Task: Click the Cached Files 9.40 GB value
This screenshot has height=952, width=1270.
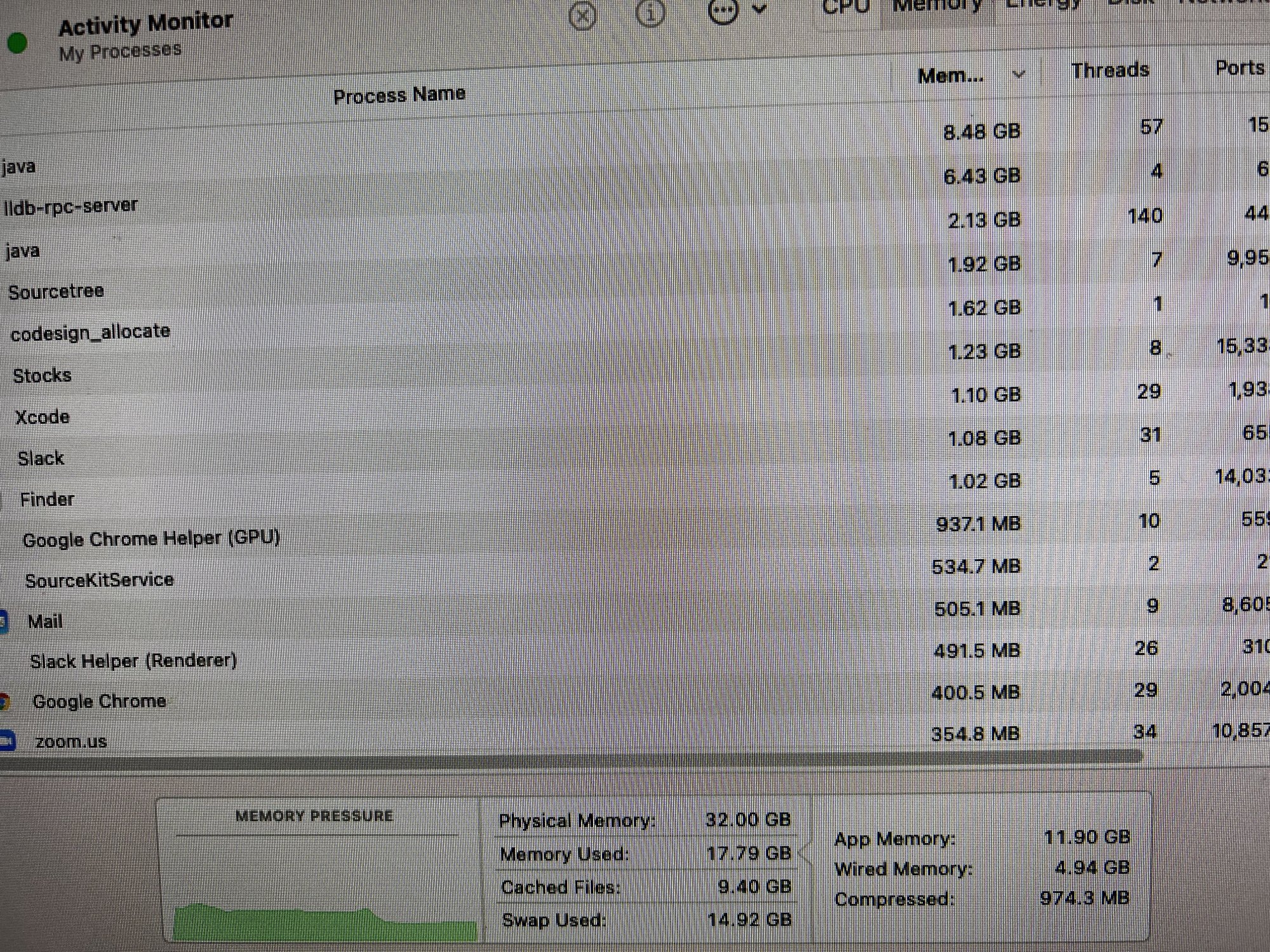Action: click(754, 886)
